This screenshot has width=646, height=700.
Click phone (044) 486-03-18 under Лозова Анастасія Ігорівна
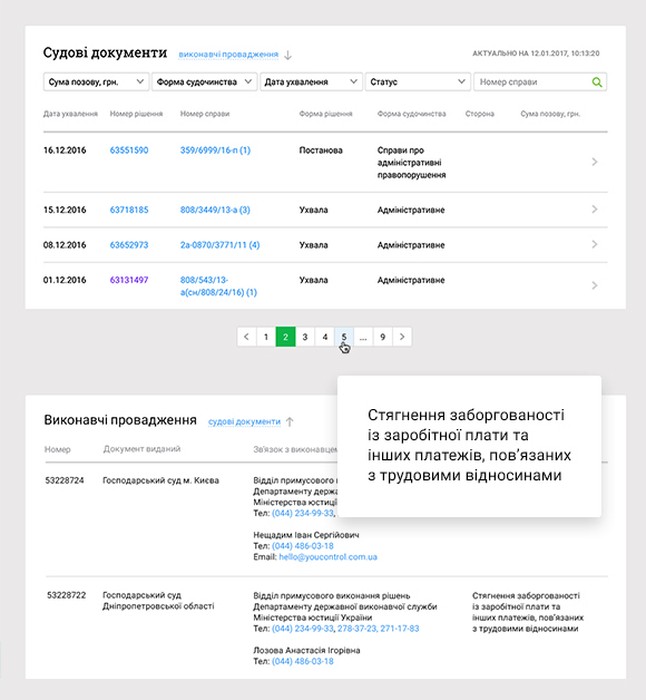[x=303, y=662]
